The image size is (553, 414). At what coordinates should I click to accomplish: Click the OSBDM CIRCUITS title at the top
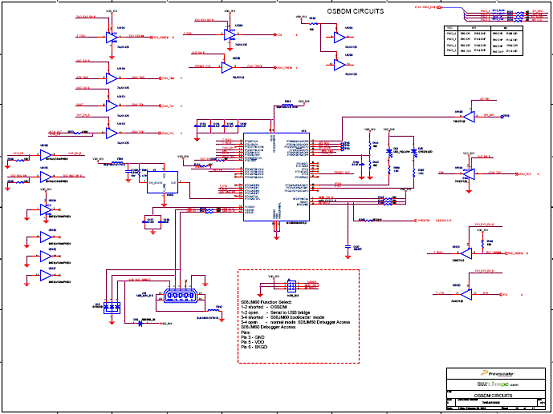coord(355,11)
